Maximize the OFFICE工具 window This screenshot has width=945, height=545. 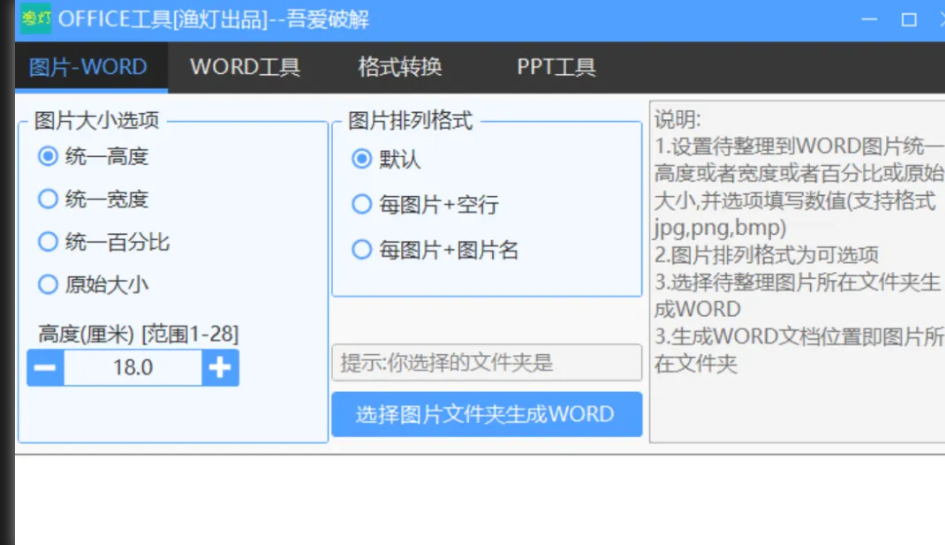click(909, 19)
